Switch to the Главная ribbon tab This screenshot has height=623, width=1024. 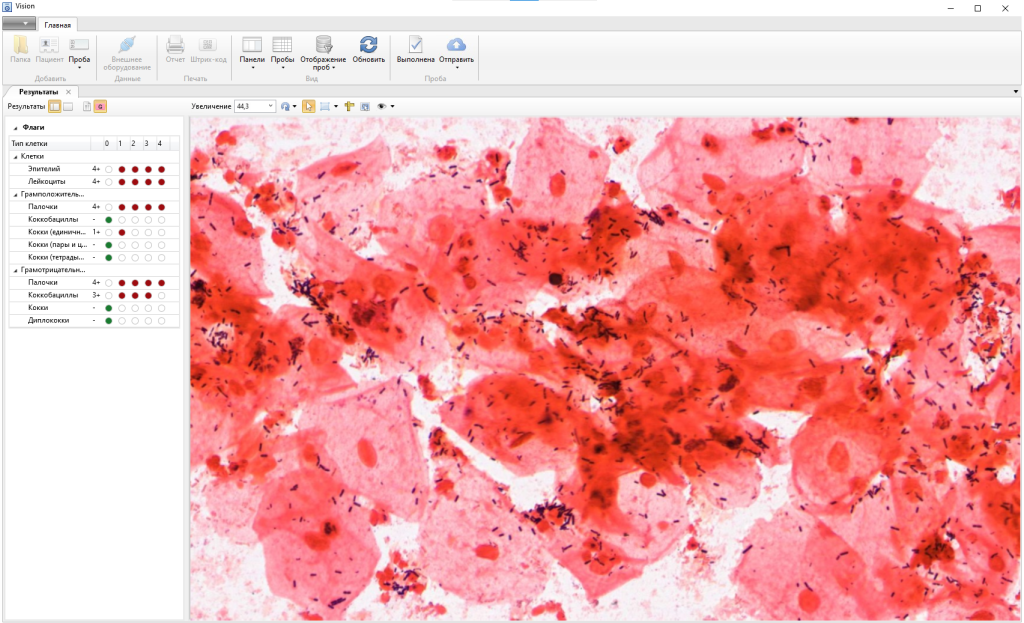click(x=57, y=24)
